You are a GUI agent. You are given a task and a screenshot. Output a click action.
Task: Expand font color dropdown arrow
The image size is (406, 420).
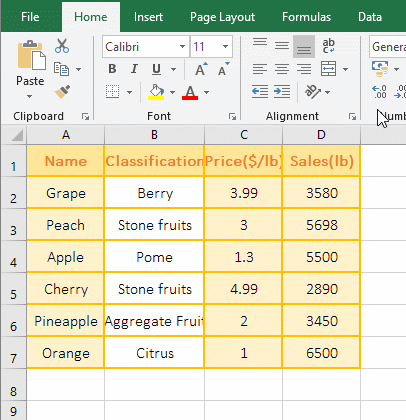[206, 92]
